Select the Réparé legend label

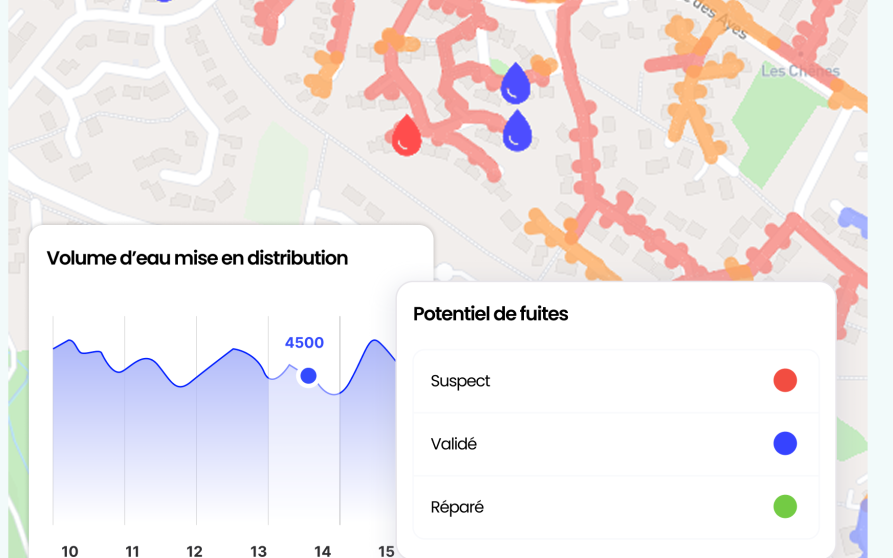(457, 507)
